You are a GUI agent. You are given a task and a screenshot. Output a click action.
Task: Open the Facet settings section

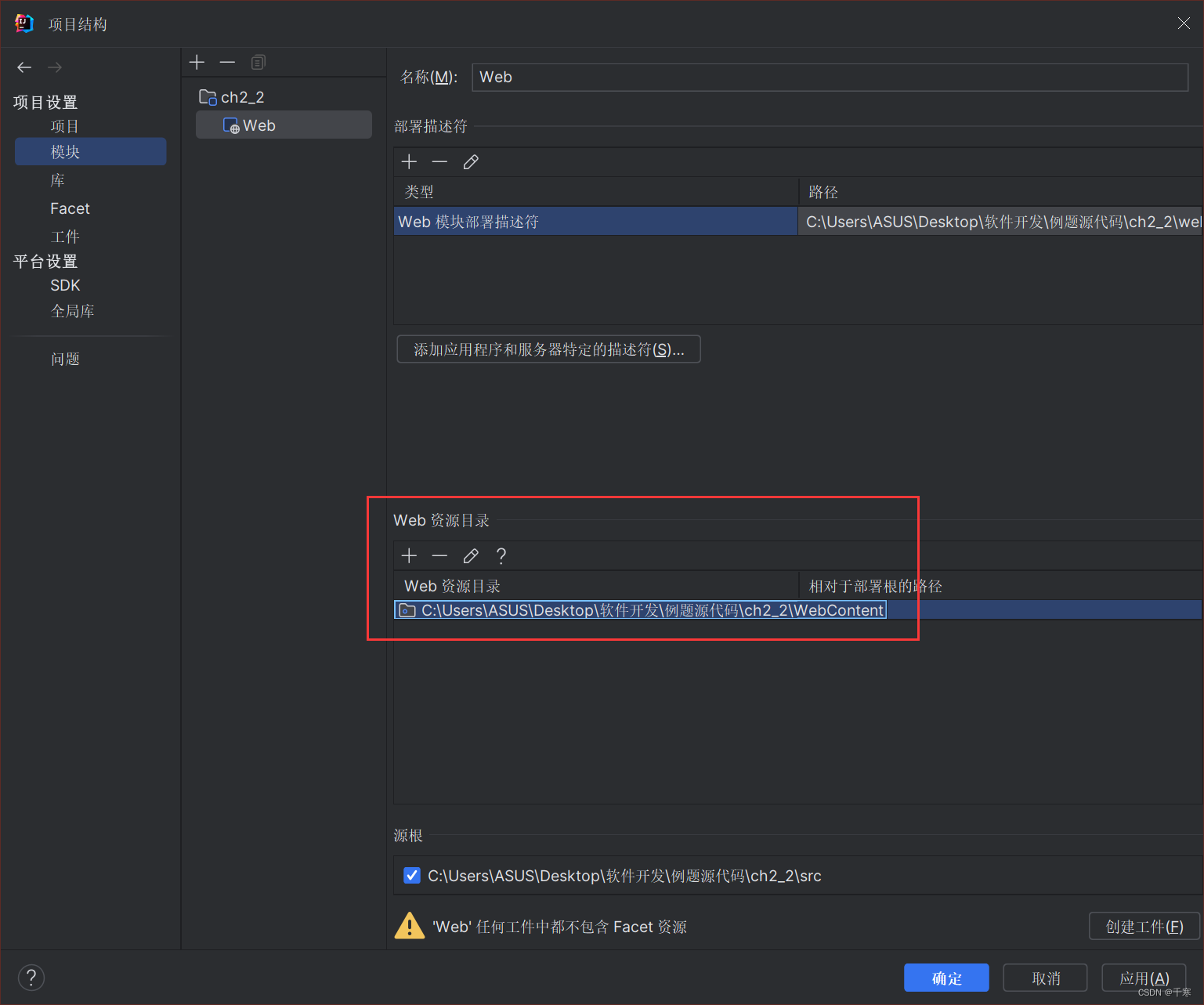point(70,208)
